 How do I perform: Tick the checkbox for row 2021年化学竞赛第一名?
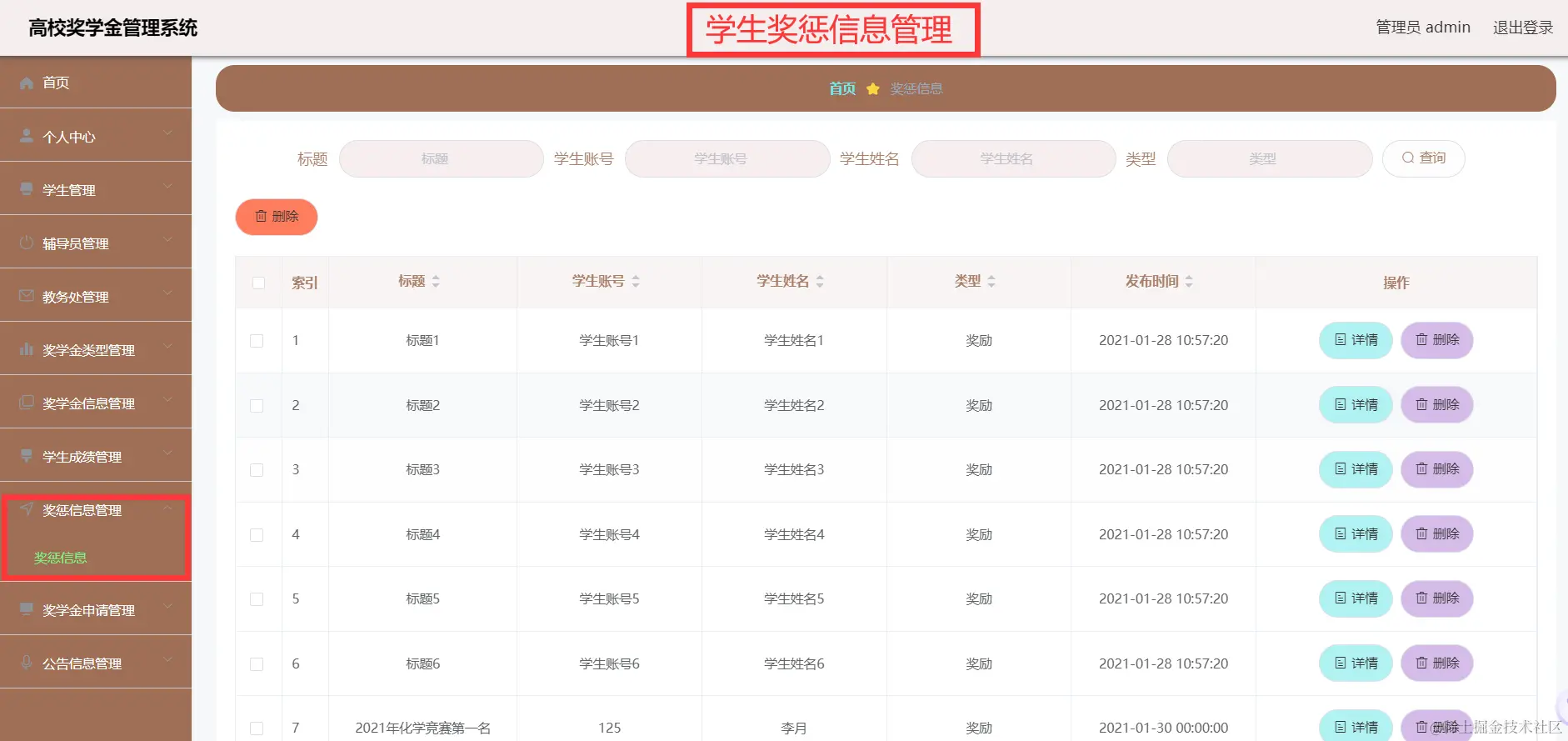point(257,728)
